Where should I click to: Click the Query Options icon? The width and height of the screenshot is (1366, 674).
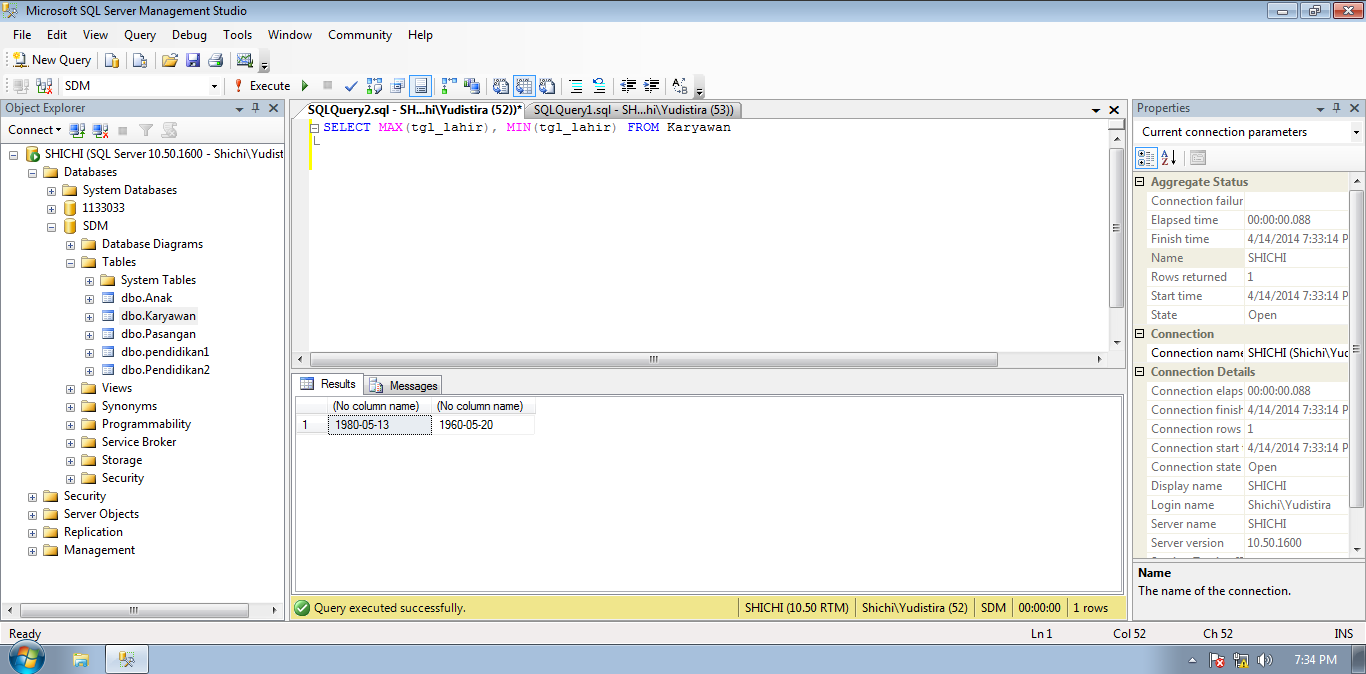coord(398,86)
